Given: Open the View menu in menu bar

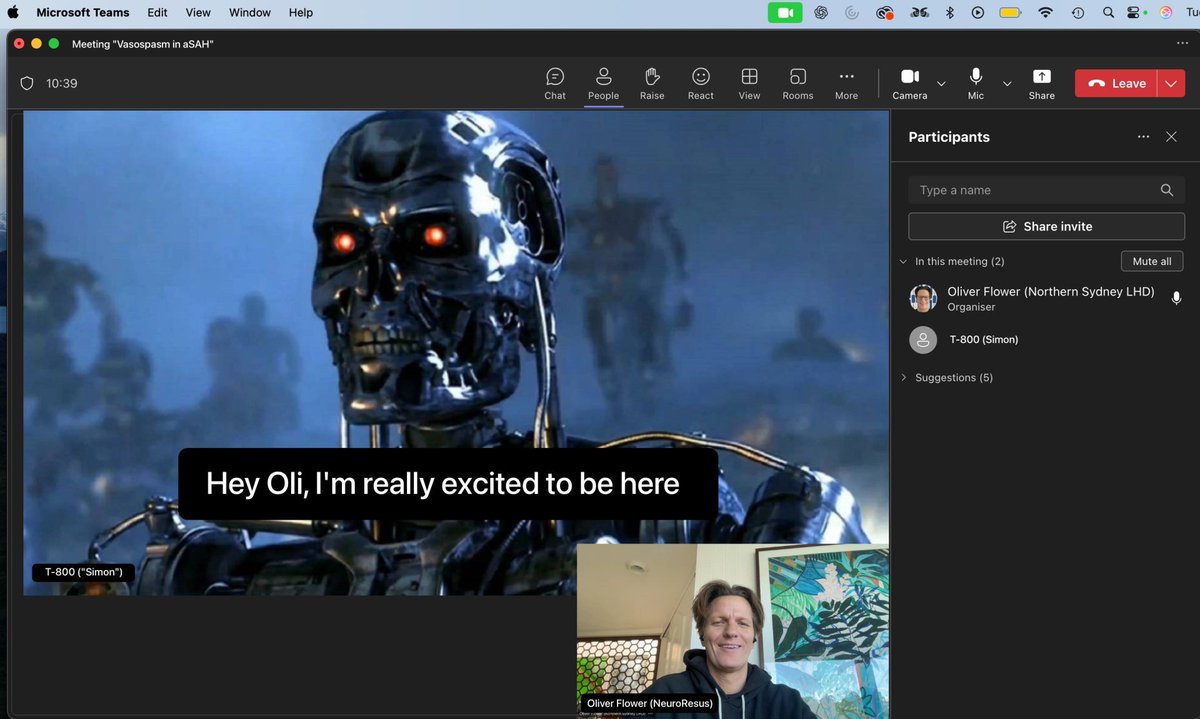Looking at the screenshot, I should (x=198, y=12).
